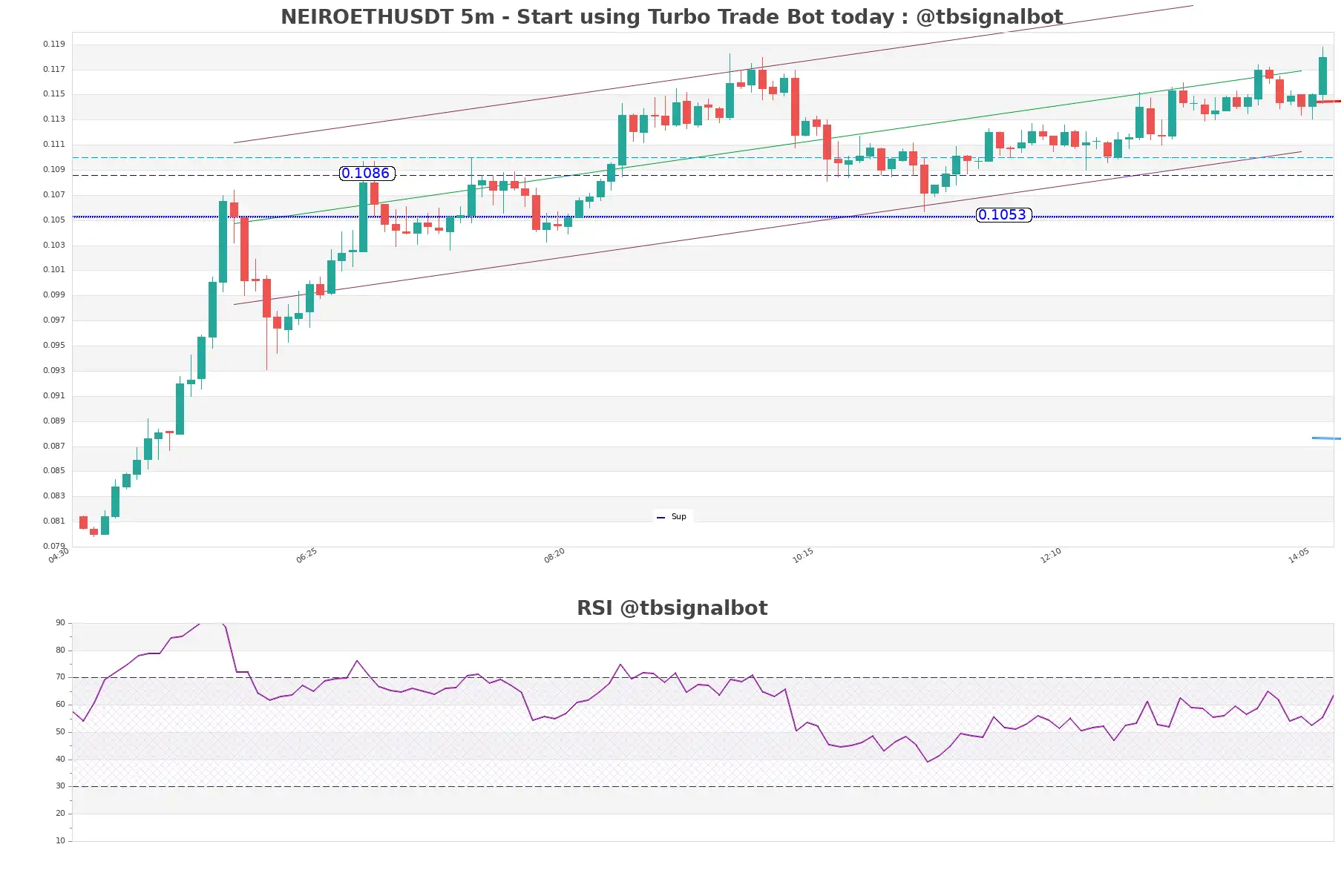Click the 0.119 price axis label
The height and width of the screenshot is (896, 1344).
tap(54, 45)
